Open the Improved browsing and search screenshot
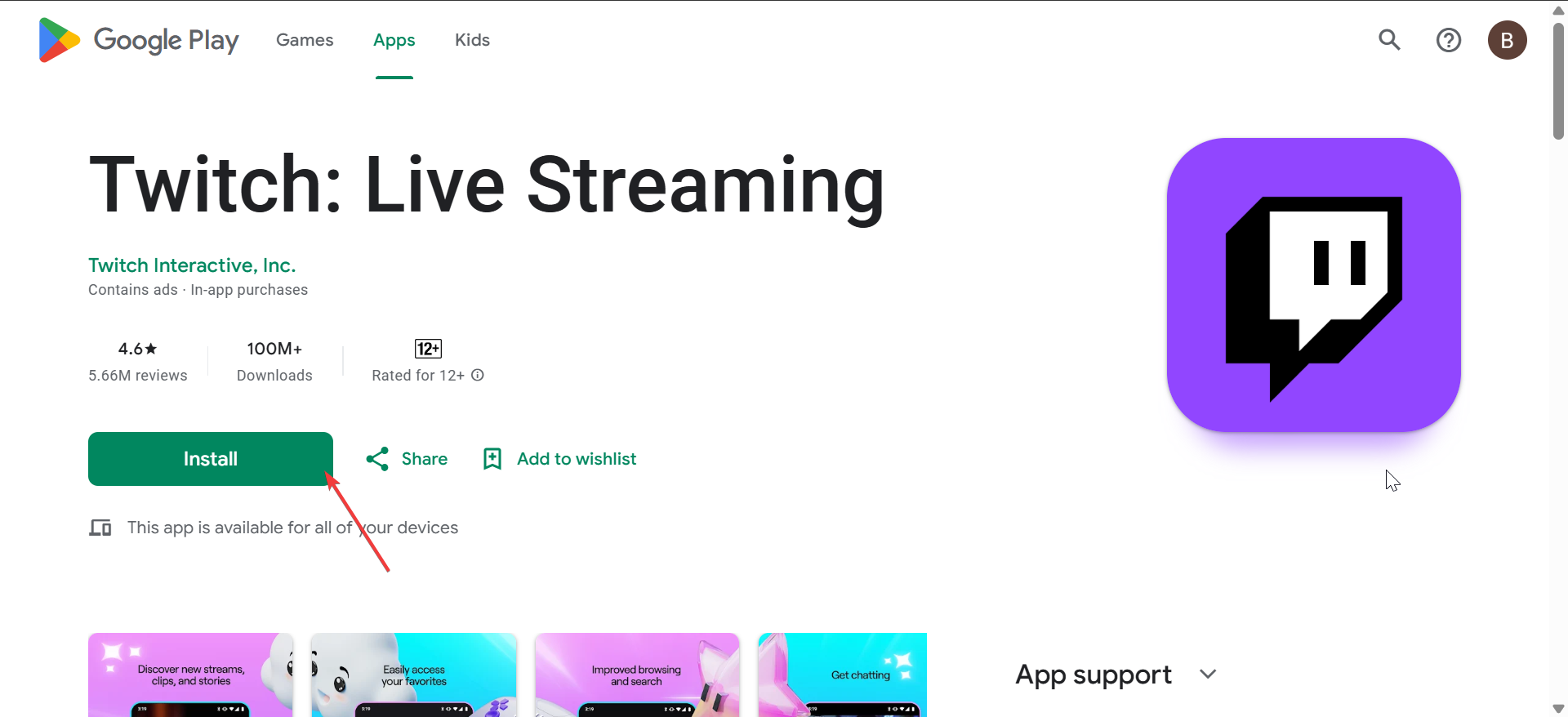 tap(637, 675)
